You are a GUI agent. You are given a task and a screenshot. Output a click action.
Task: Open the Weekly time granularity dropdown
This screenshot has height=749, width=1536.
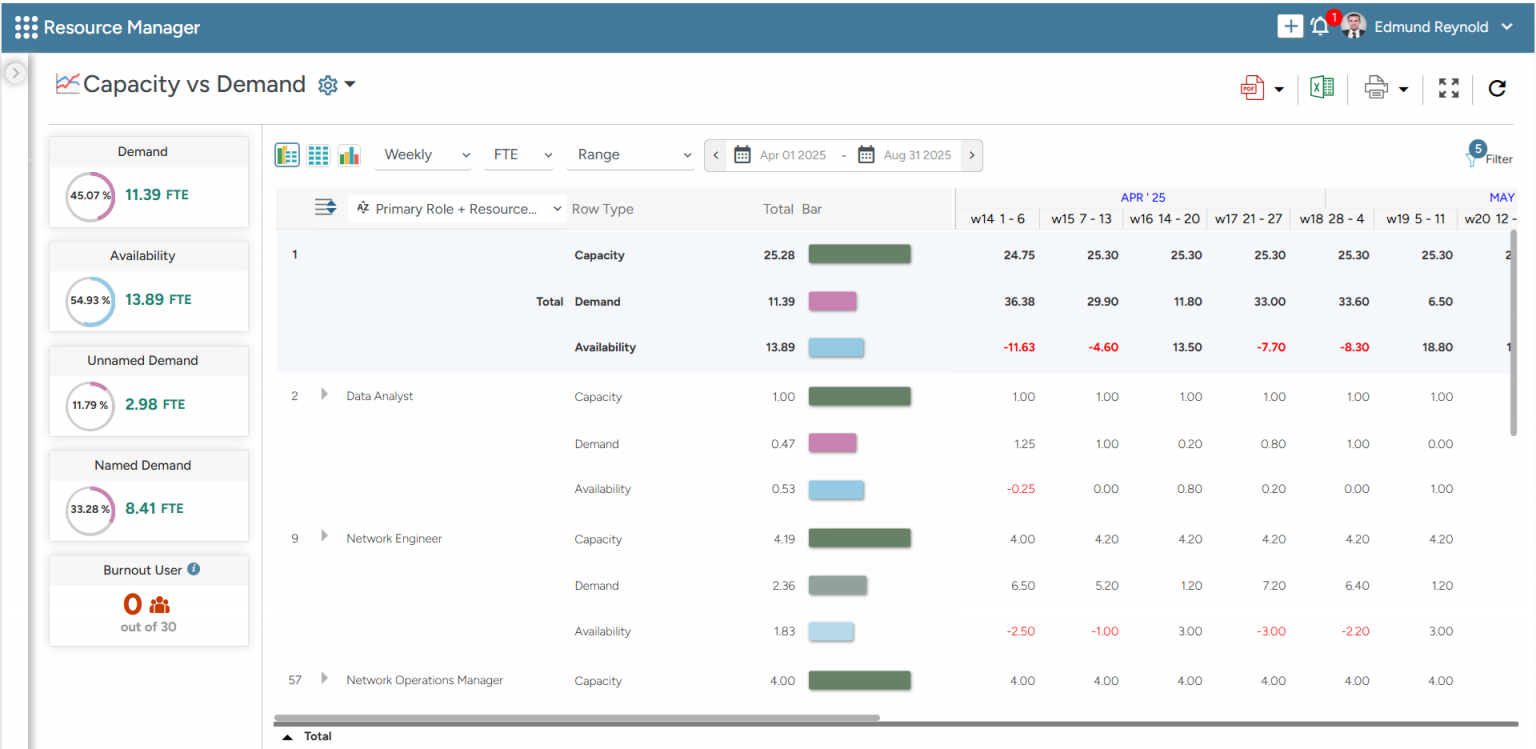pyautogui.click(x=423, y=155)
